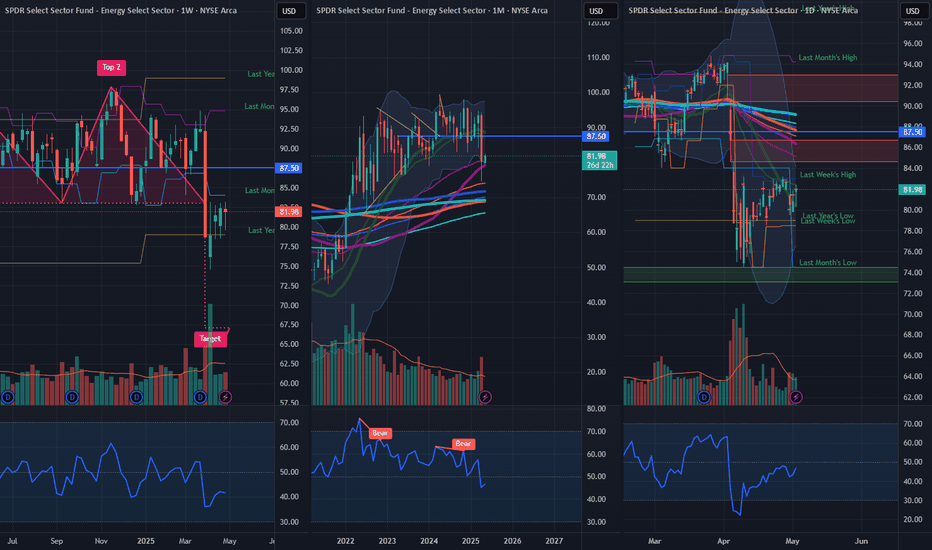The width and height of the screenshot is (932, 550).
Task: Click the 81.98 26d 22h countdown price tag
Action: (599, 161)
